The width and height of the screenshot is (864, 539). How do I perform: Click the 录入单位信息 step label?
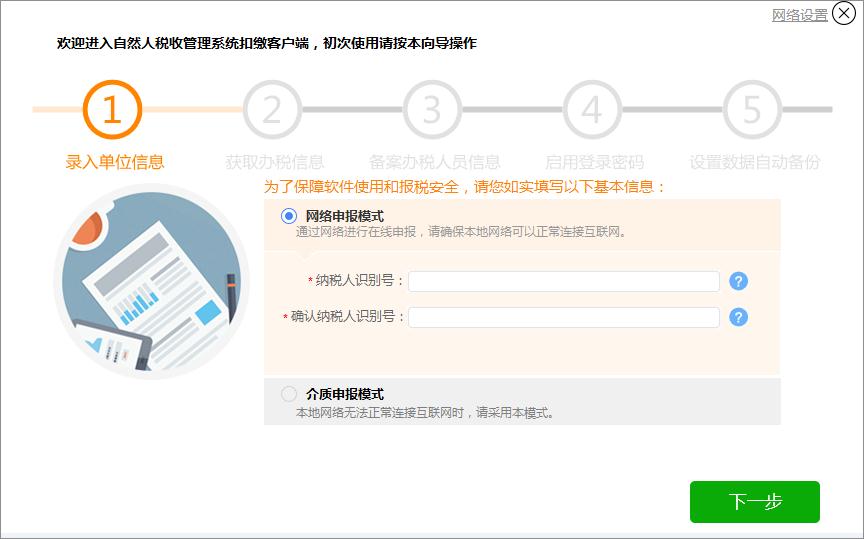coord(115,162)
